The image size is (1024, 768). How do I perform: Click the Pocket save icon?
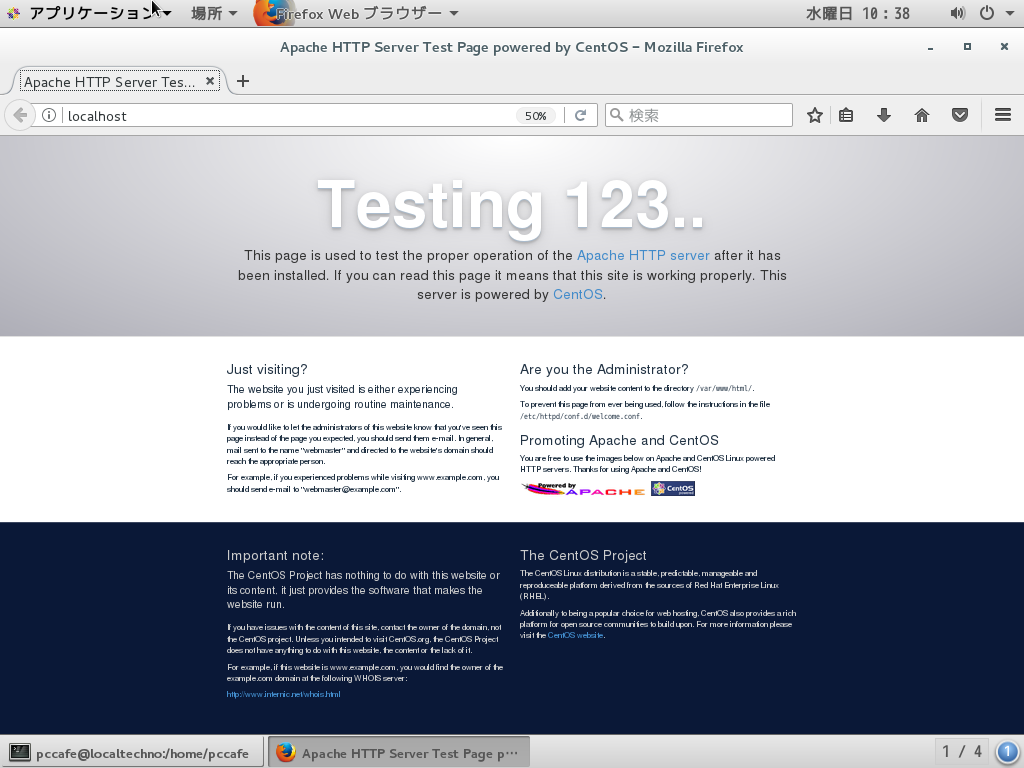[x=959, y=116]
